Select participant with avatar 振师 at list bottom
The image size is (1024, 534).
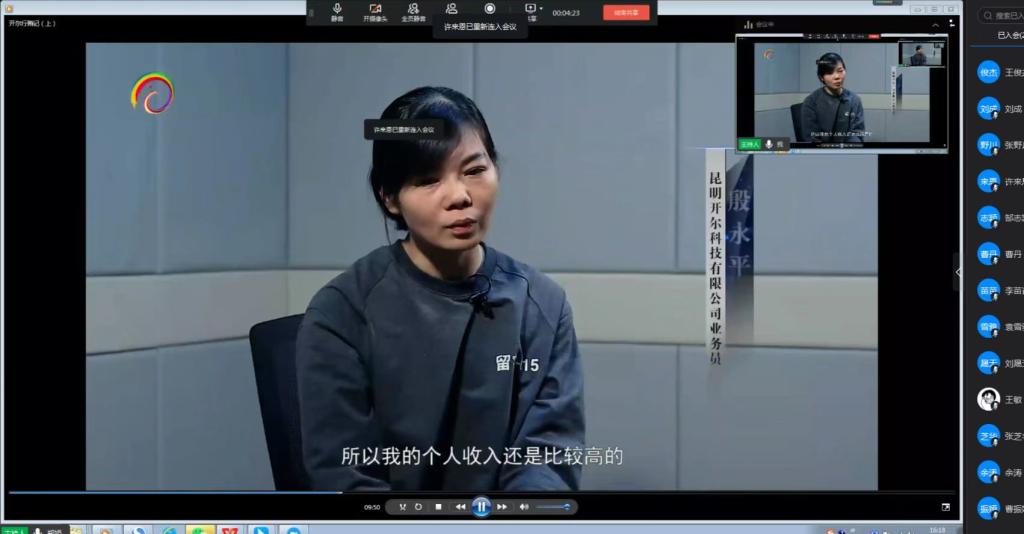988,509
